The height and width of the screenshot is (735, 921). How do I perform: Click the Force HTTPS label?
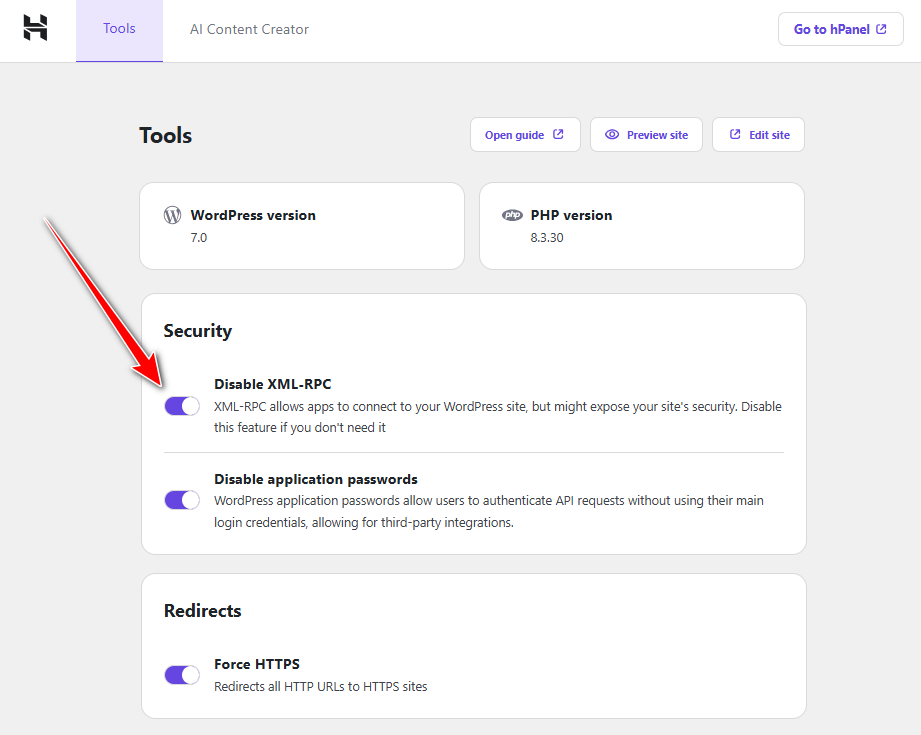pyautogui.click(x=257, y=664)
